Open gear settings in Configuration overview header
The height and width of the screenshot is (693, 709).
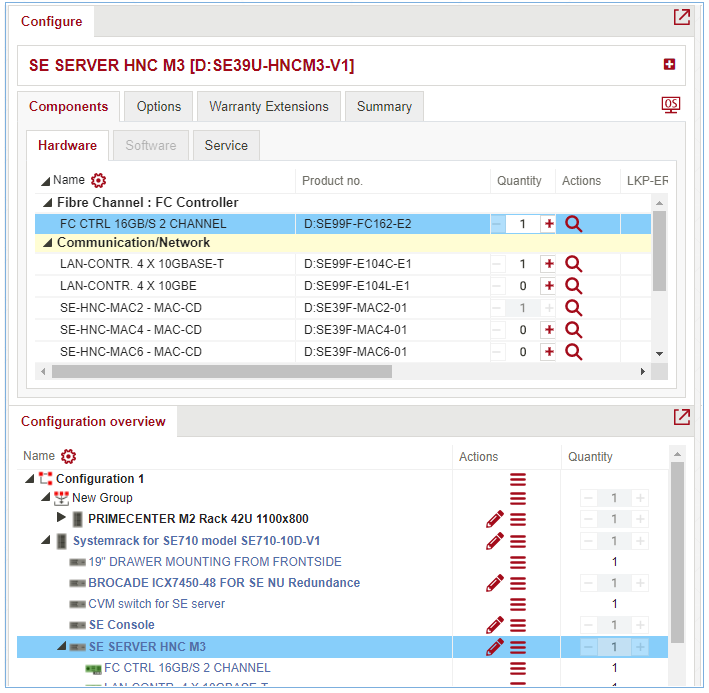[x=68, y=457]
